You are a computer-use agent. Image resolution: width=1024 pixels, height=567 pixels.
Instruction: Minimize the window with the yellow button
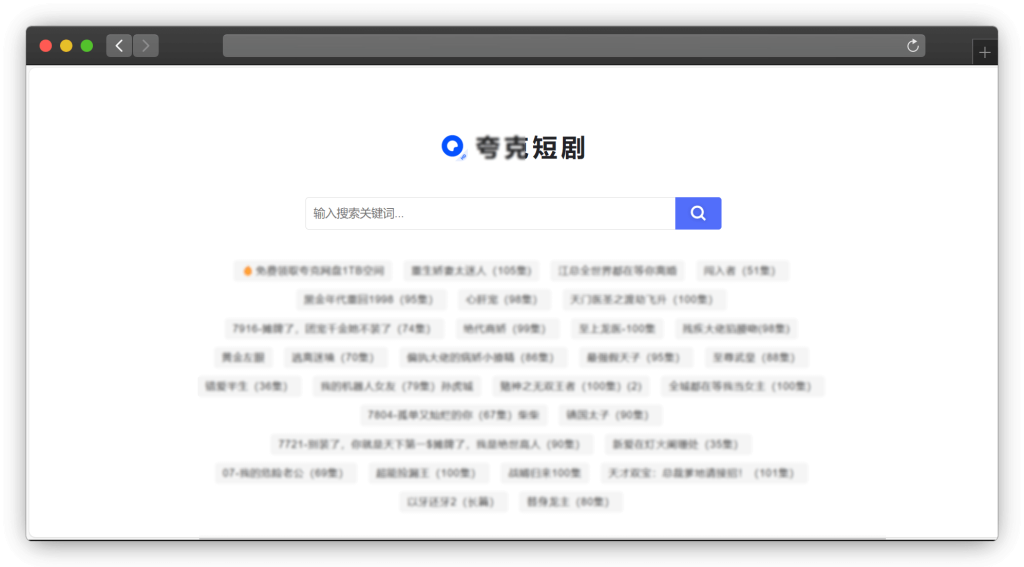tap(66, 46)
